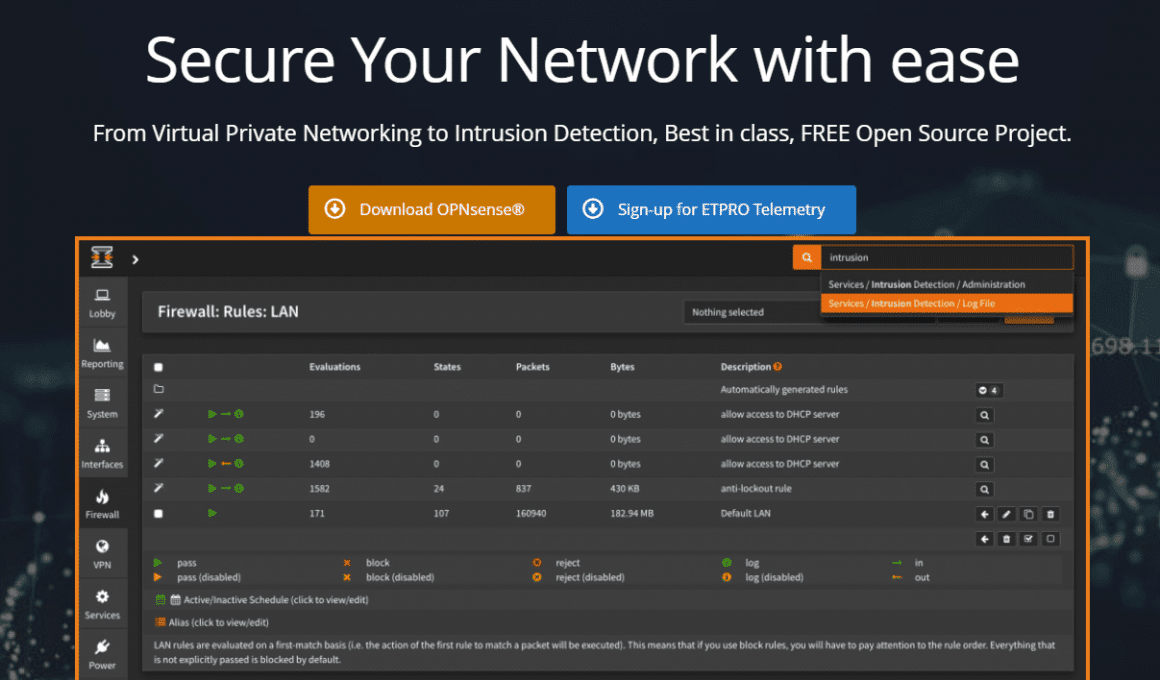Viewport: 1160px width, 680px height.
Task: Click Sign-up for ETPRO Telemetry button
Action: [x=711, y=210]
